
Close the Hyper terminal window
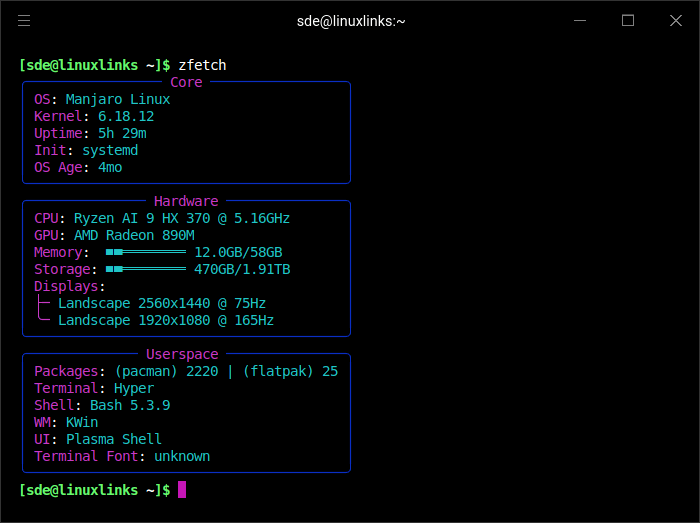tap(674, 20)
